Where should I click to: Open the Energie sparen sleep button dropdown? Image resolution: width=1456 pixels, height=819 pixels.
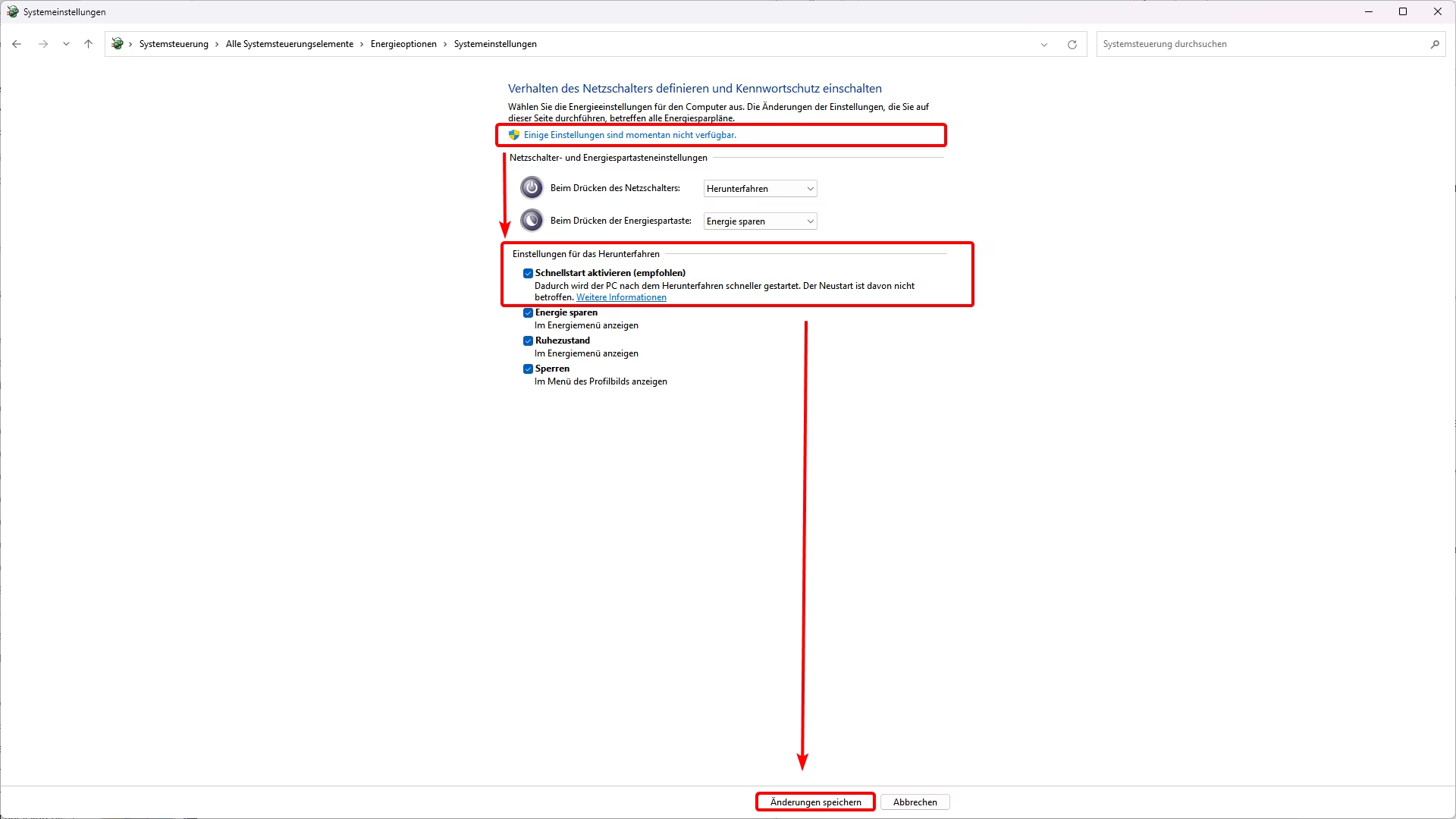click(760, 221)
